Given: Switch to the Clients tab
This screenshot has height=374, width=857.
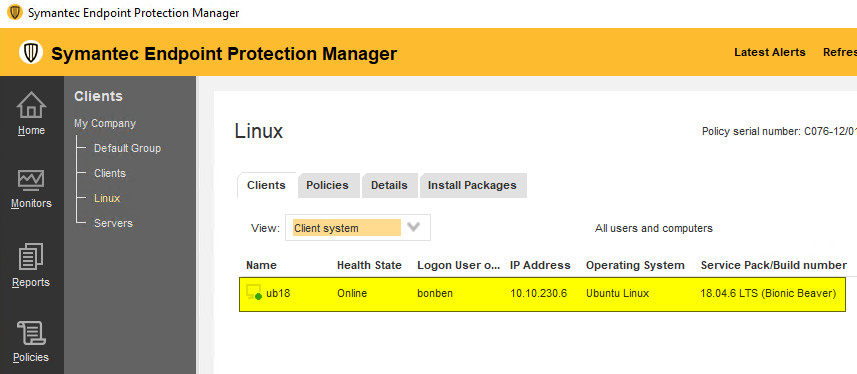Looking at the screenshot, I should click(266, 185).
